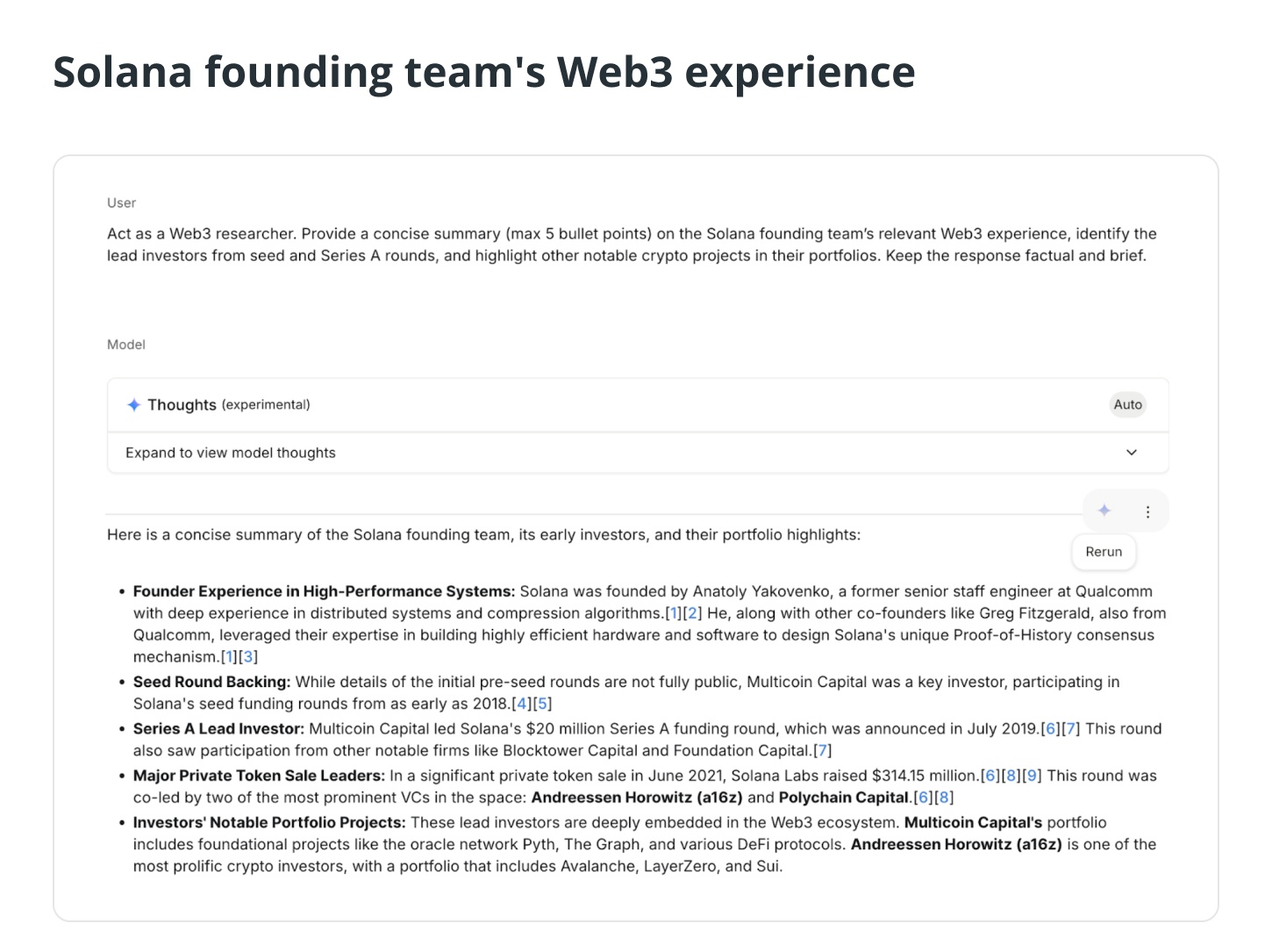Click the 'Solana founding team's Web3 experience' heading
This screenshot has width=1272, height=952.
(x=483, y=72)
